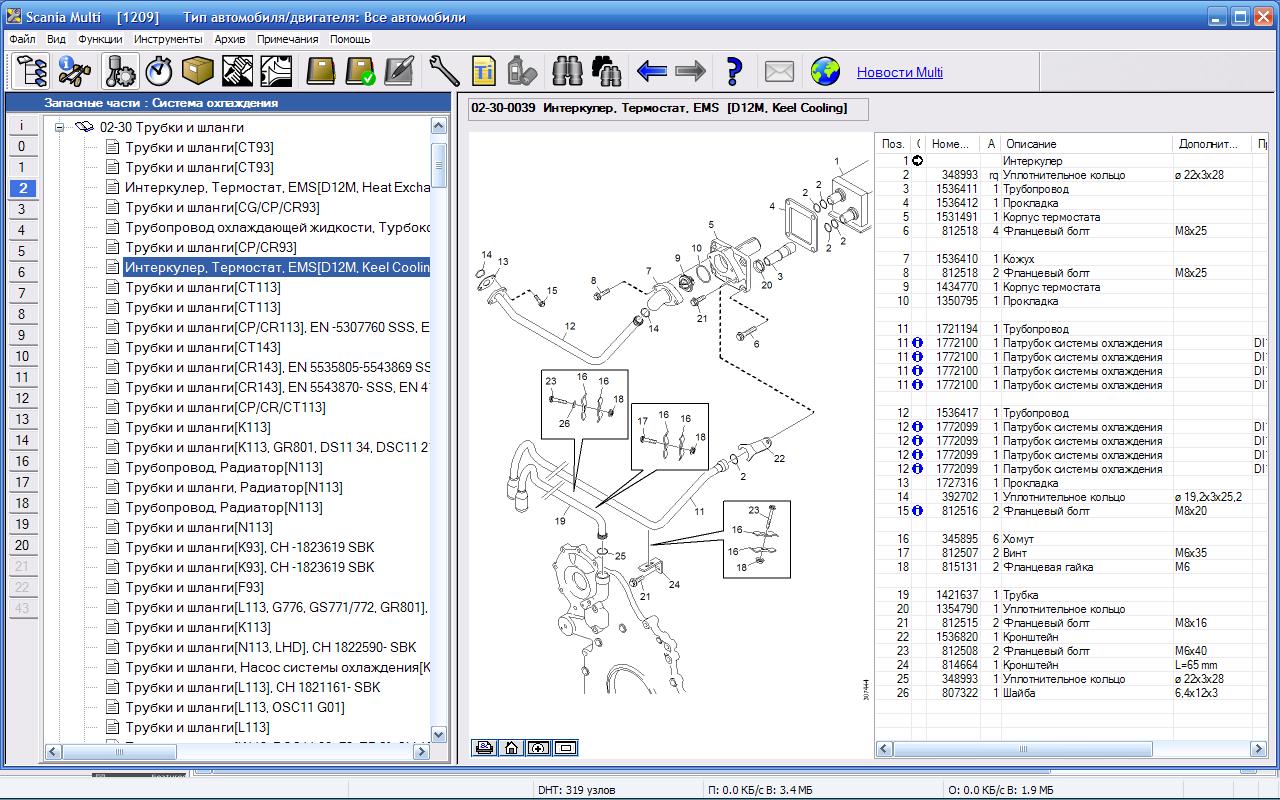Click the envelope mail icon
Image resolution: width=1280 pixels, height=800 pixels.
(779, 71)
